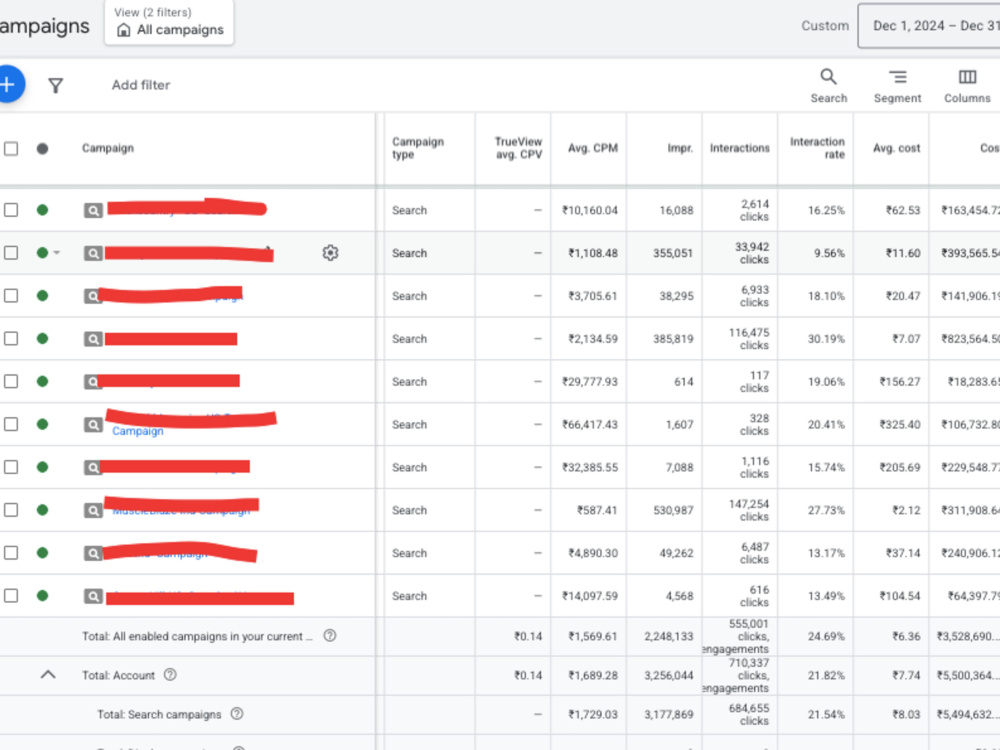Viewport: 1000px width, 750px height.
Task: Click help icon next to Total: Account
Action: [170, 675]
